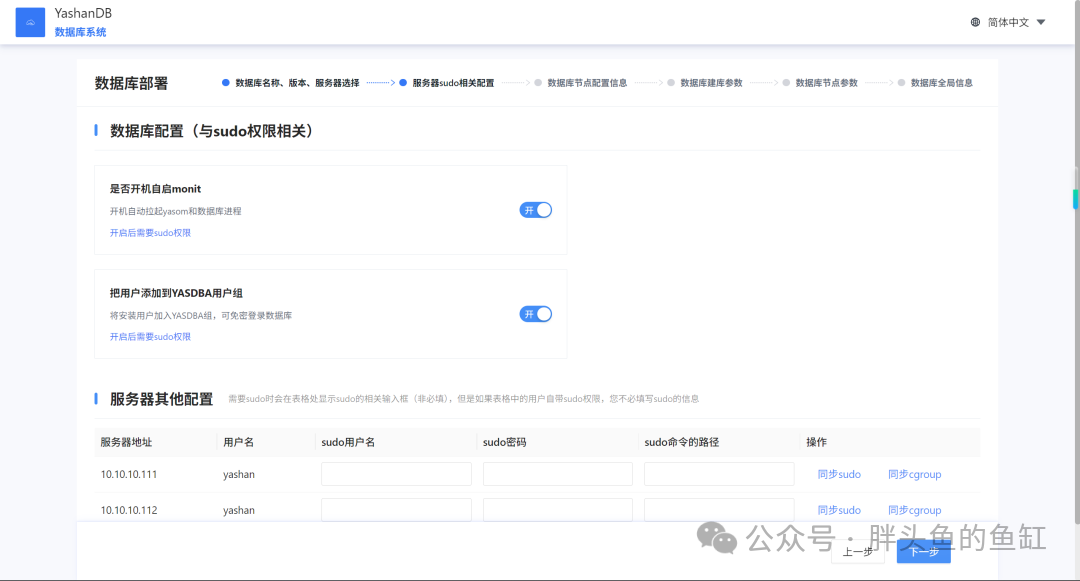The height and width of the screenshot is (581, 1080).
Task: Go to step 数据库名称、版本、服务器选择
Action: (291, 83)
